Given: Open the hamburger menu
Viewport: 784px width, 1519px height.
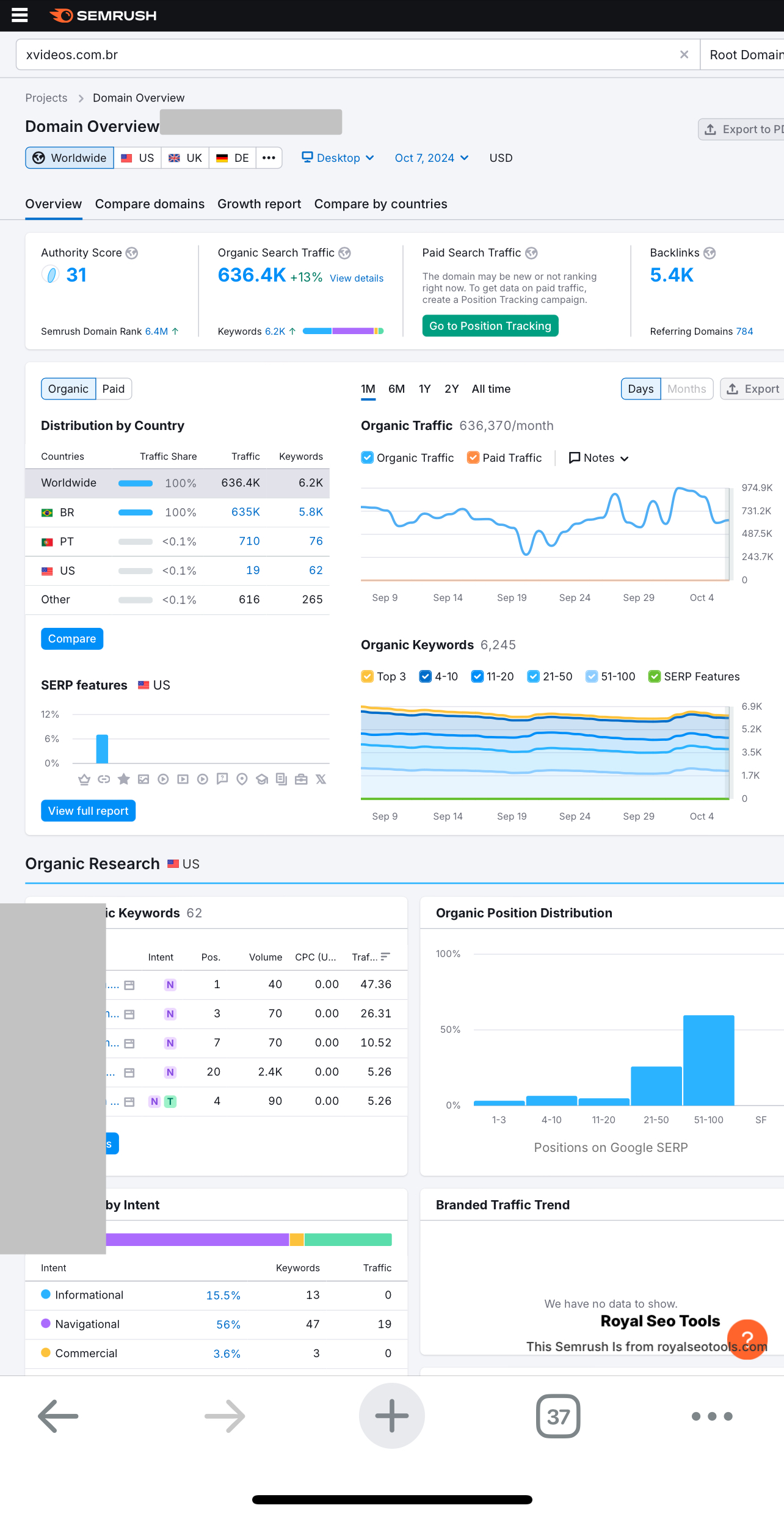Looking at the screenshot, I should (20, 15).
